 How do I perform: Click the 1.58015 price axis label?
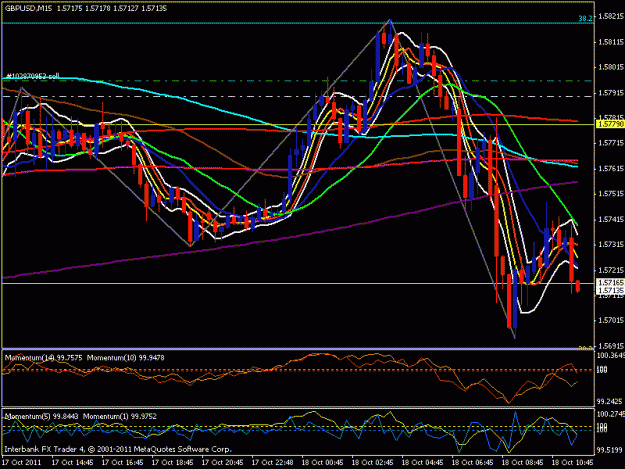coord(611,67)
